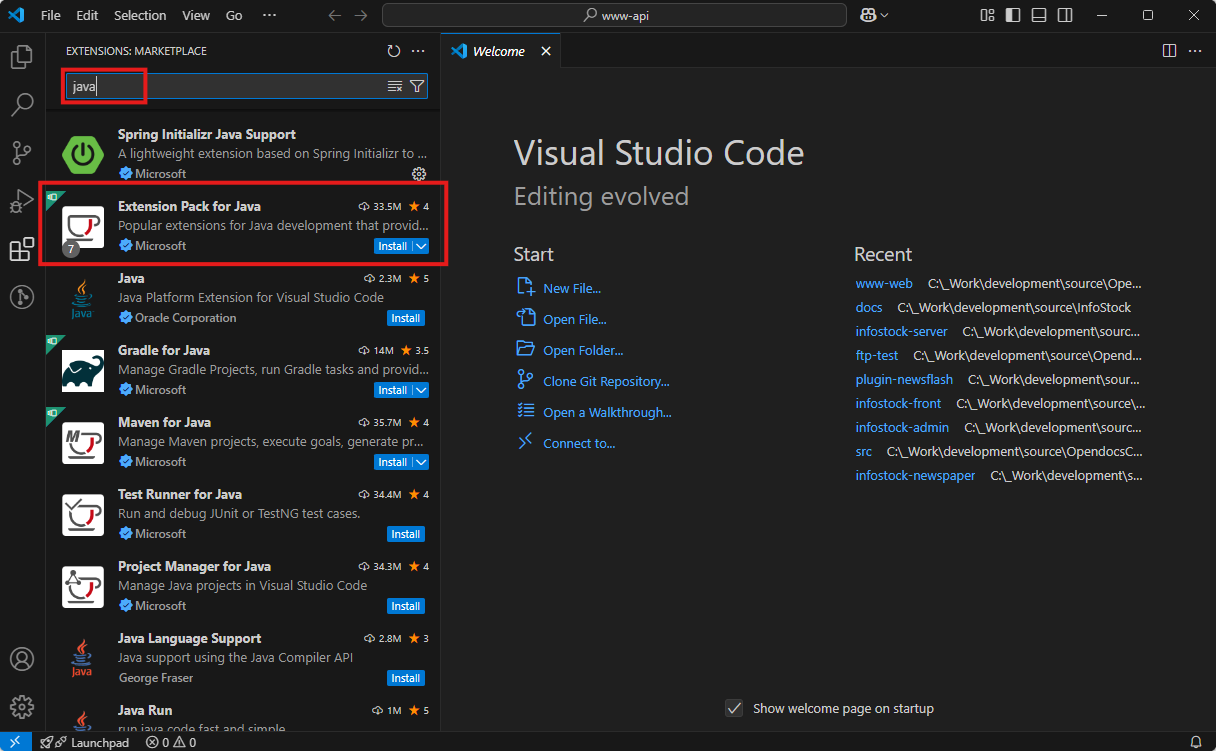Expand Install dropdown for Gradle for Java
This screenshot has width=1216, height=751.
(x=421, y=390)
